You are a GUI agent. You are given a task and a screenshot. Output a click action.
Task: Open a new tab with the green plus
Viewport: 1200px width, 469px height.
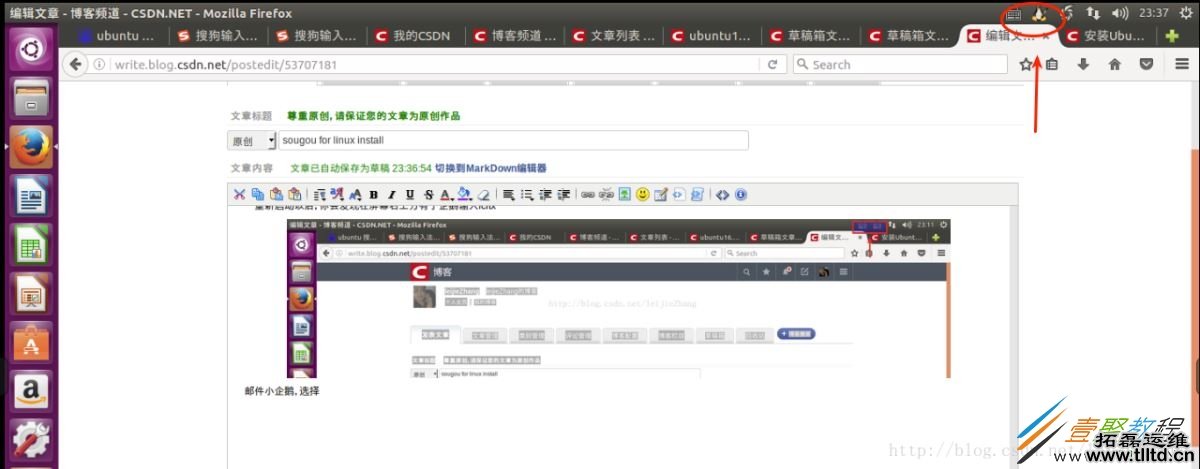[1172, 36]
